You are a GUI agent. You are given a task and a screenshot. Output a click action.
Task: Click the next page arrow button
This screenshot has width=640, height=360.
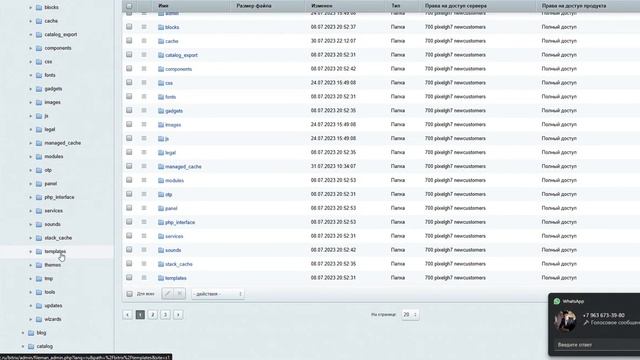coord(178,315)
